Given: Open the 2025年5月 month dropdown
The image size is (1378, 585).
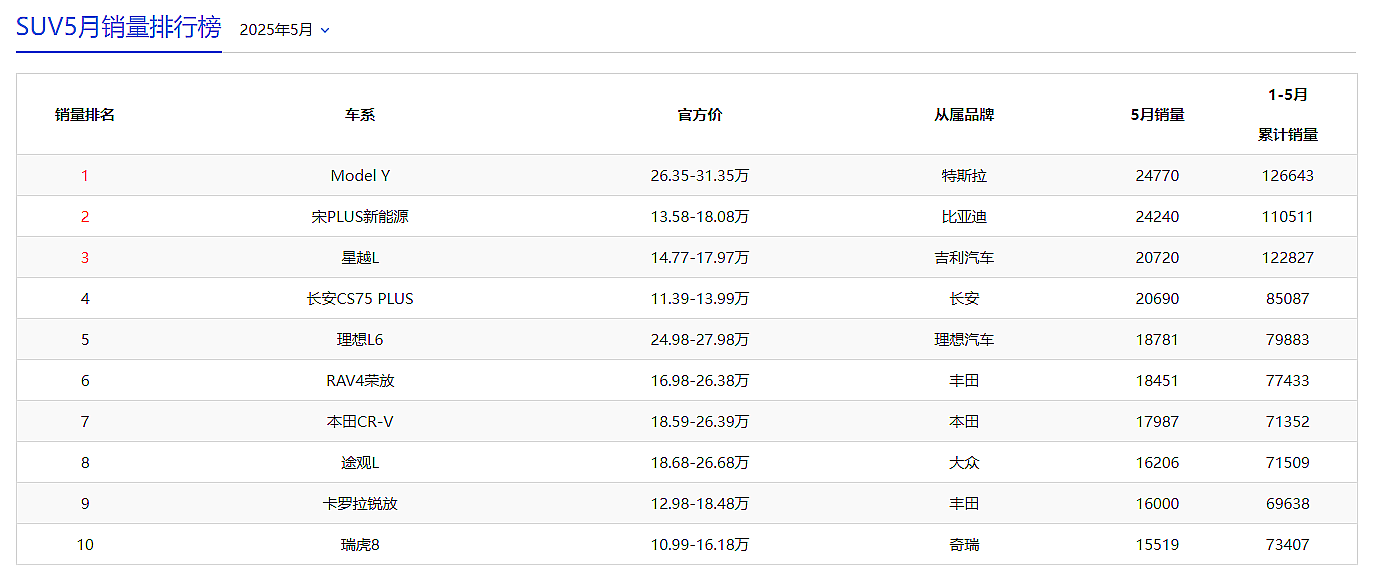Looking at the screenshot, I should (x=284, y=30).
